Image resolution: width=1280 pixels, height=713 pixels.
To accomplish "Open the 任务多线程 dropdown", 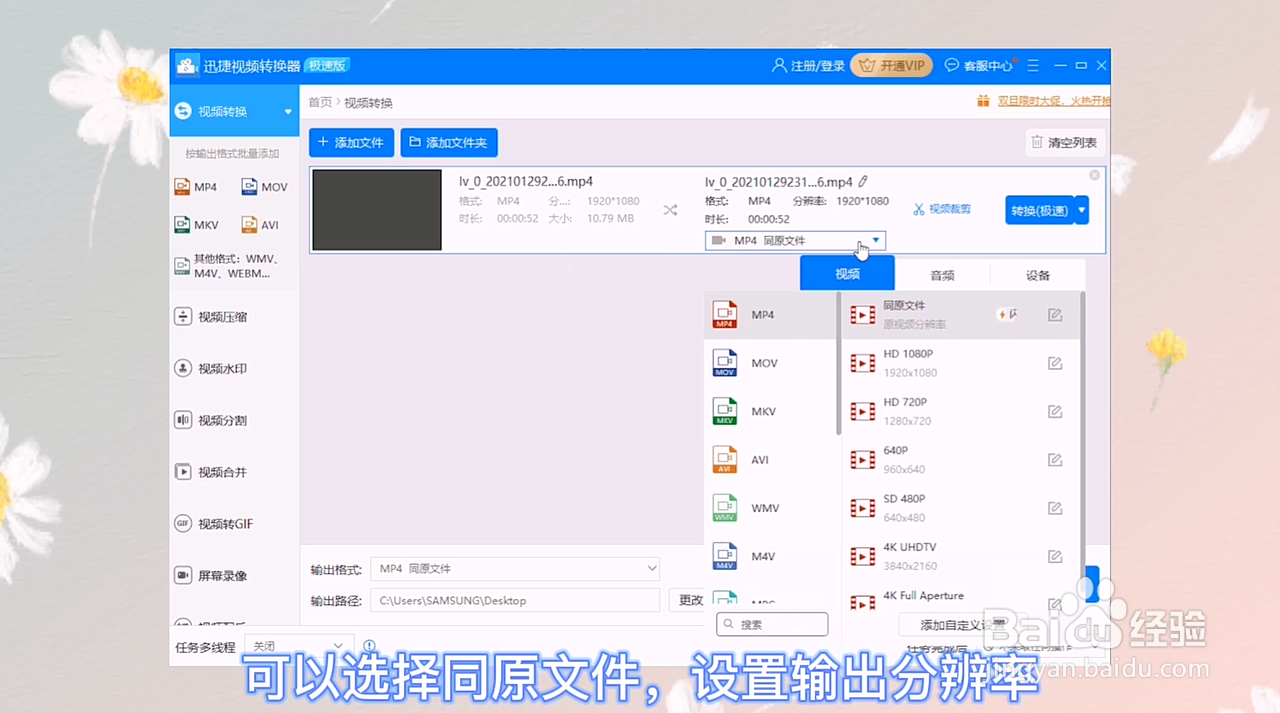I will (299, 646).
